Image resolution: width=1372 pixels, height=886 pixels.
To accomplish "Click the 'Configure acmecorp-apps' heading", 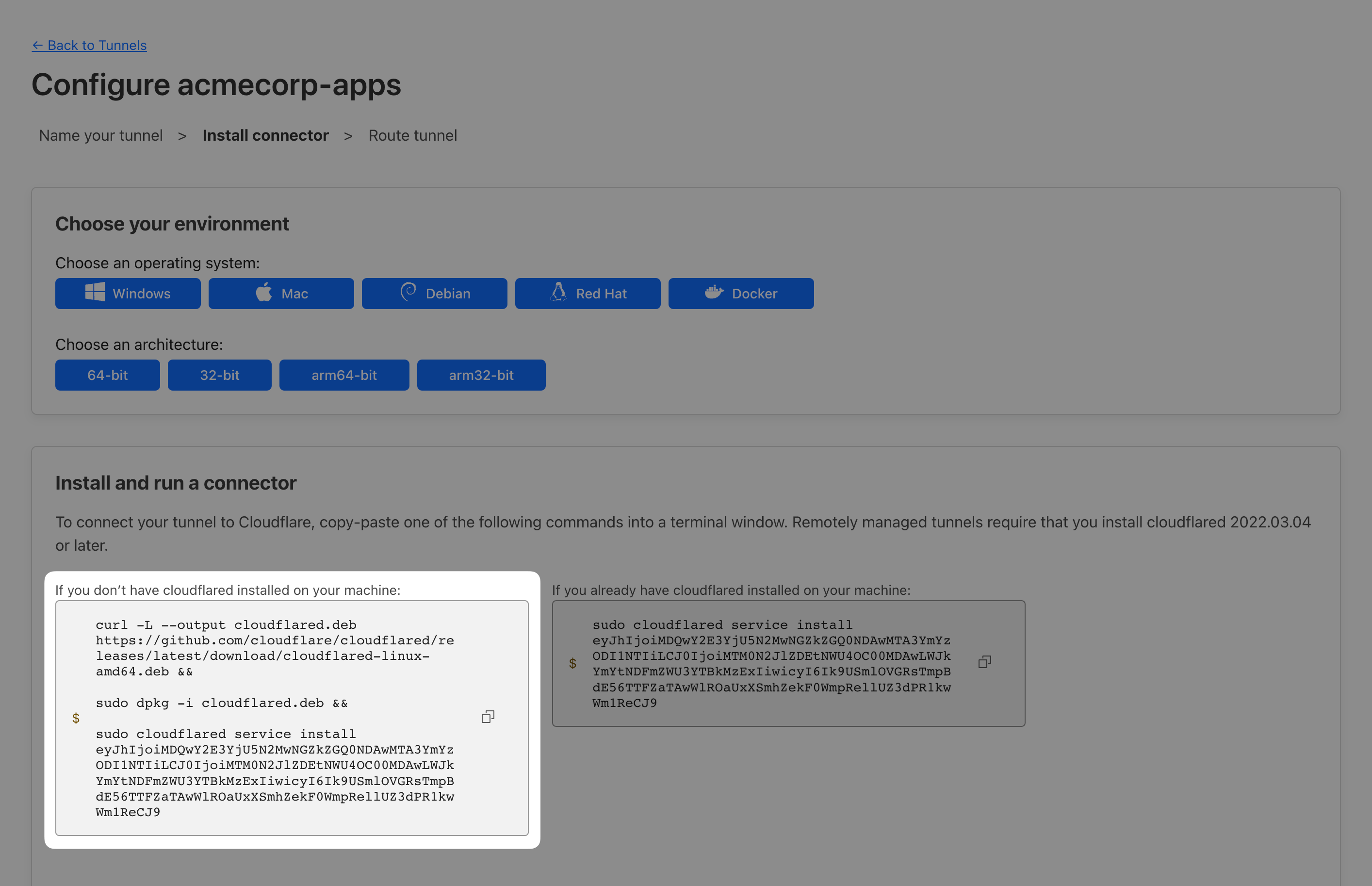I will (x=216, y=84).
